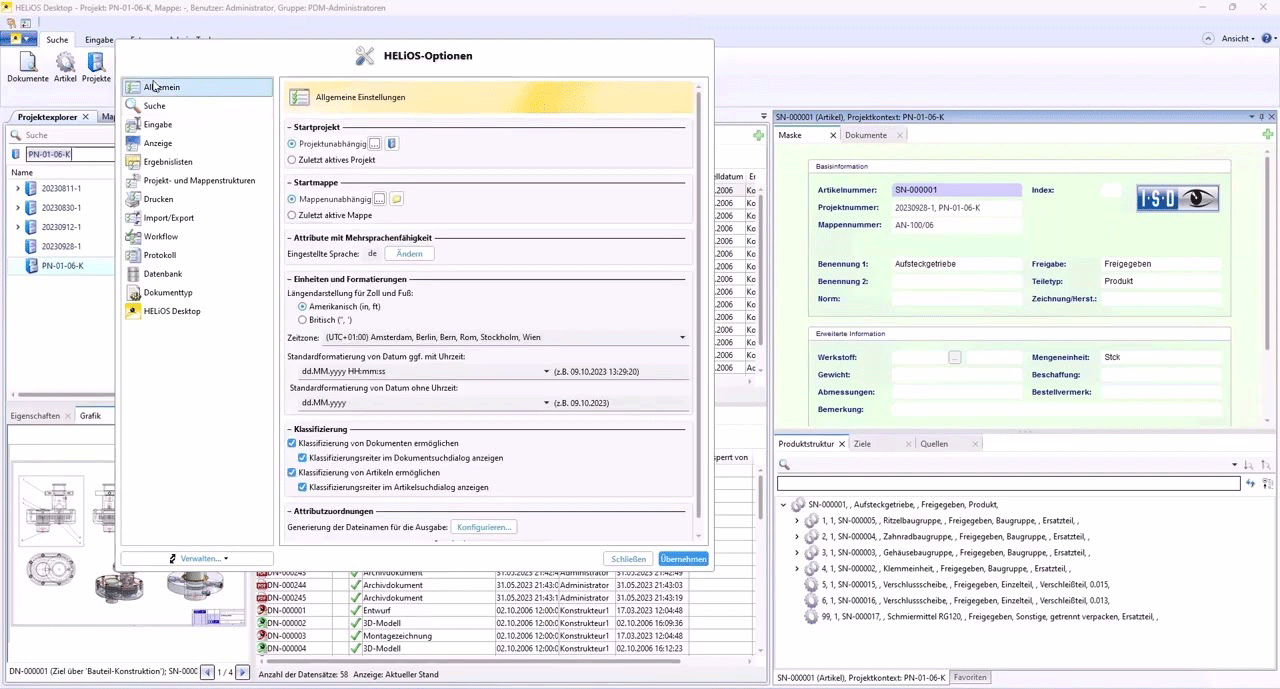Toggle Klassifizierungsreiter im Artikelsuchdialog anzeigen checkbox

[x=303, y=488]
